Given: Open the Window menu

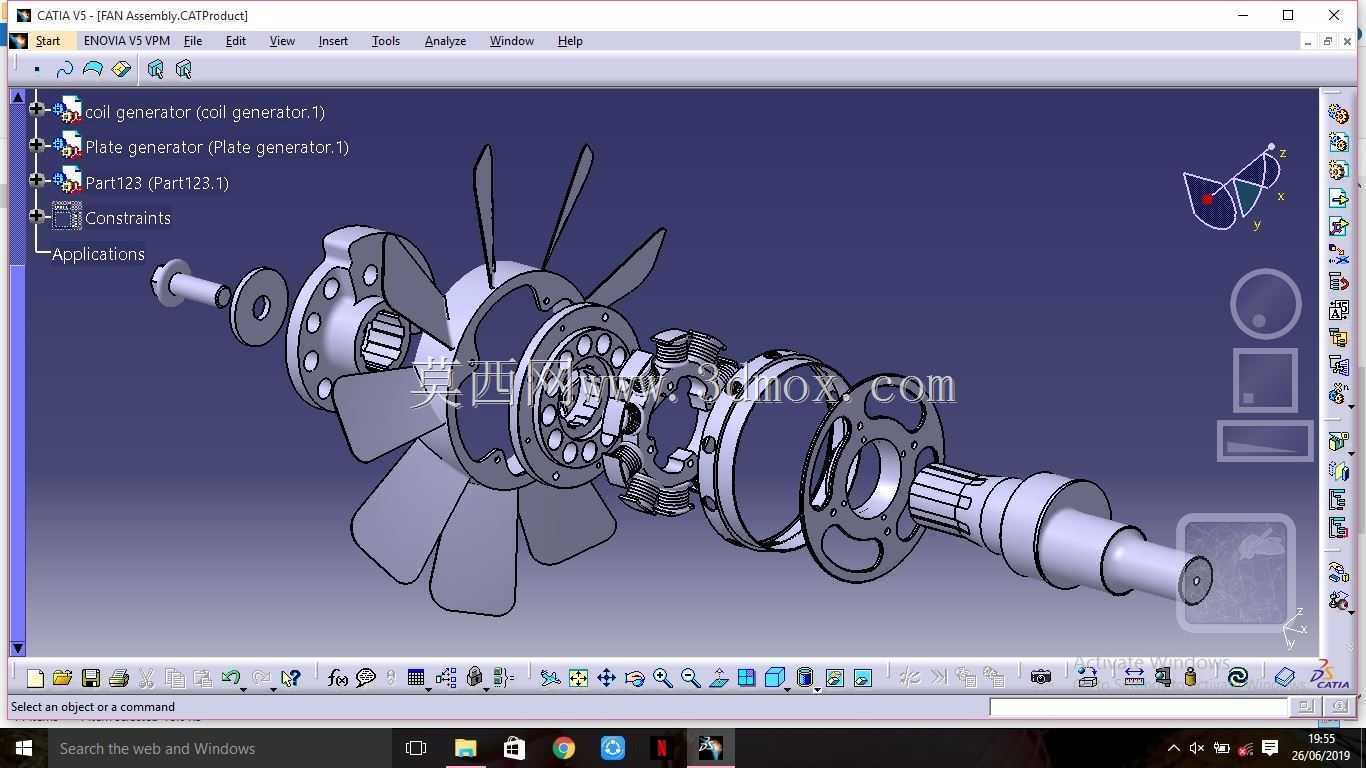Looking at the screenshot, I should [512, 41].
